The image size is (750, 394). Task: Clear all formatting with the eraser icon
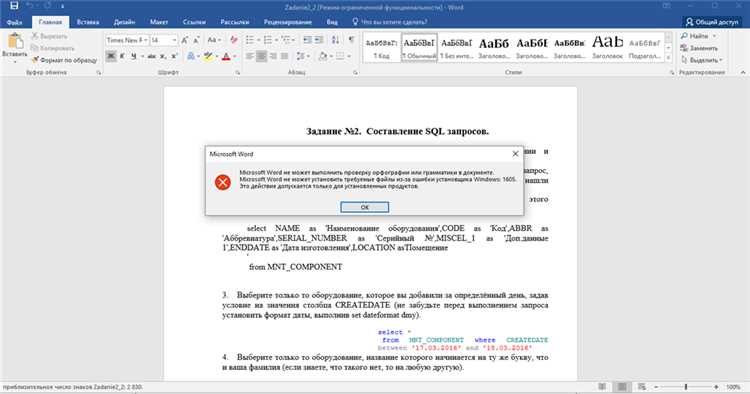(233, 40)
